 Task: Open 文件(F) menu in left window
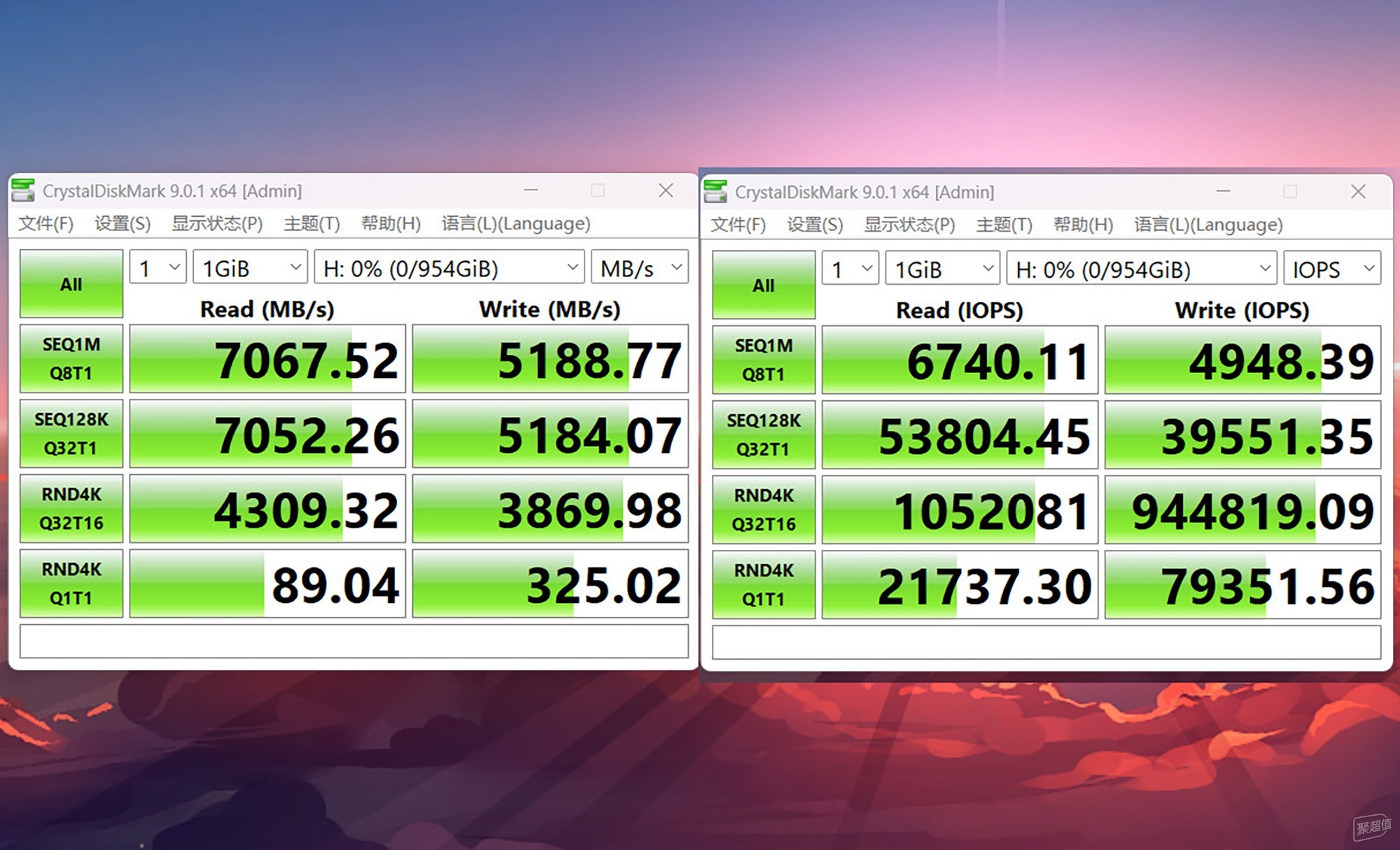pyautogui.click(x=46, y=224)
